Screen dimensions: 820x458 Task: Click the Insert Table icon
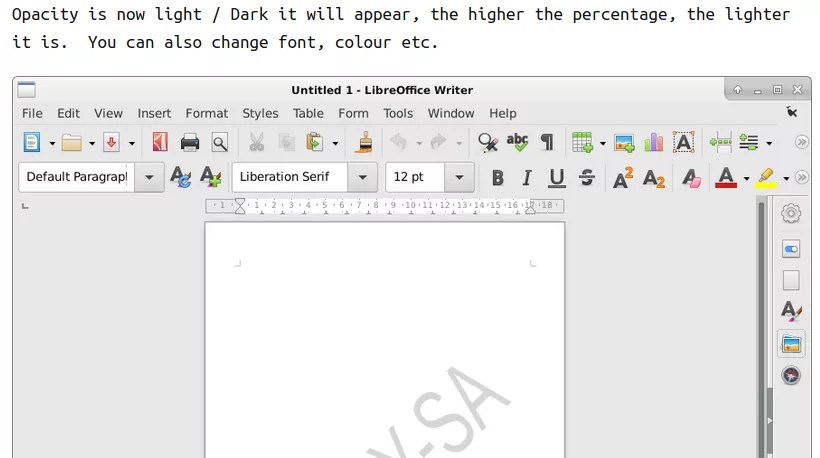pyautogui.click(x=582, y=142)
